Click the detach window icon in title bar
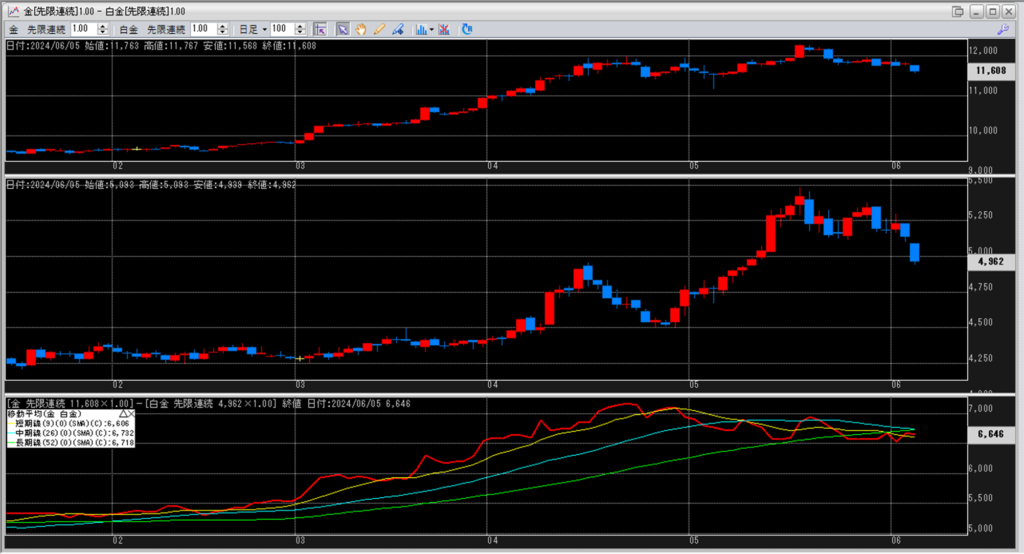Image resolution: width=1024 pixels, height=554 pixels. pos(958,10)
